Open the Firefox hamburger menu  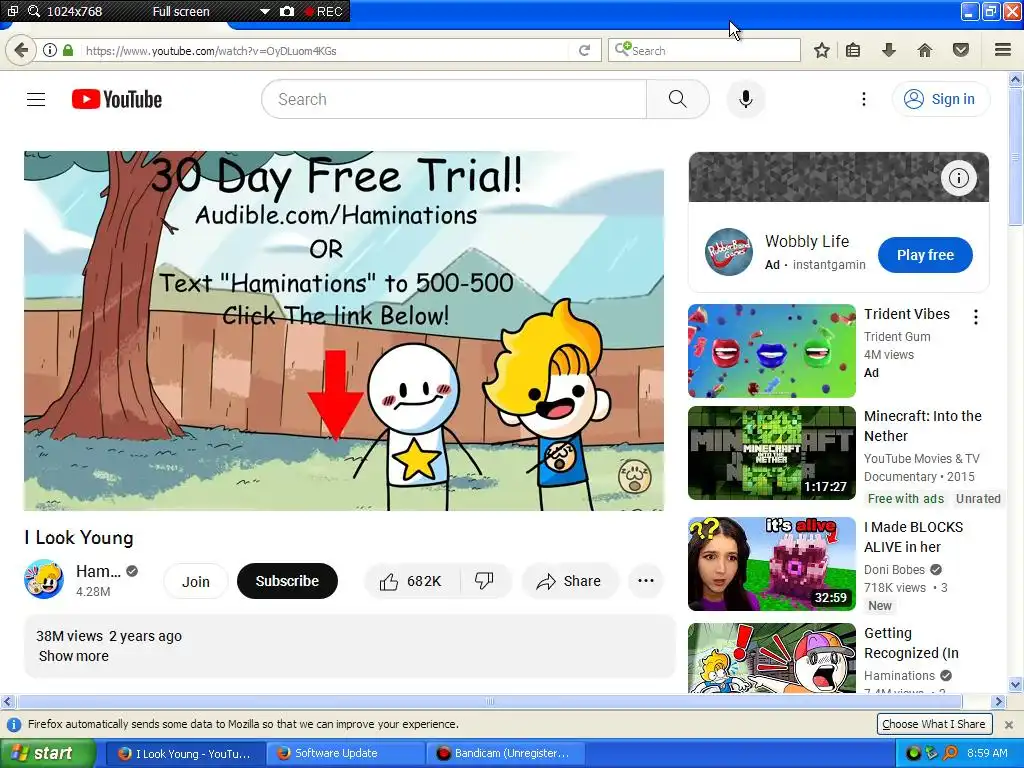pyautogui.click(x=1003, y=50)
